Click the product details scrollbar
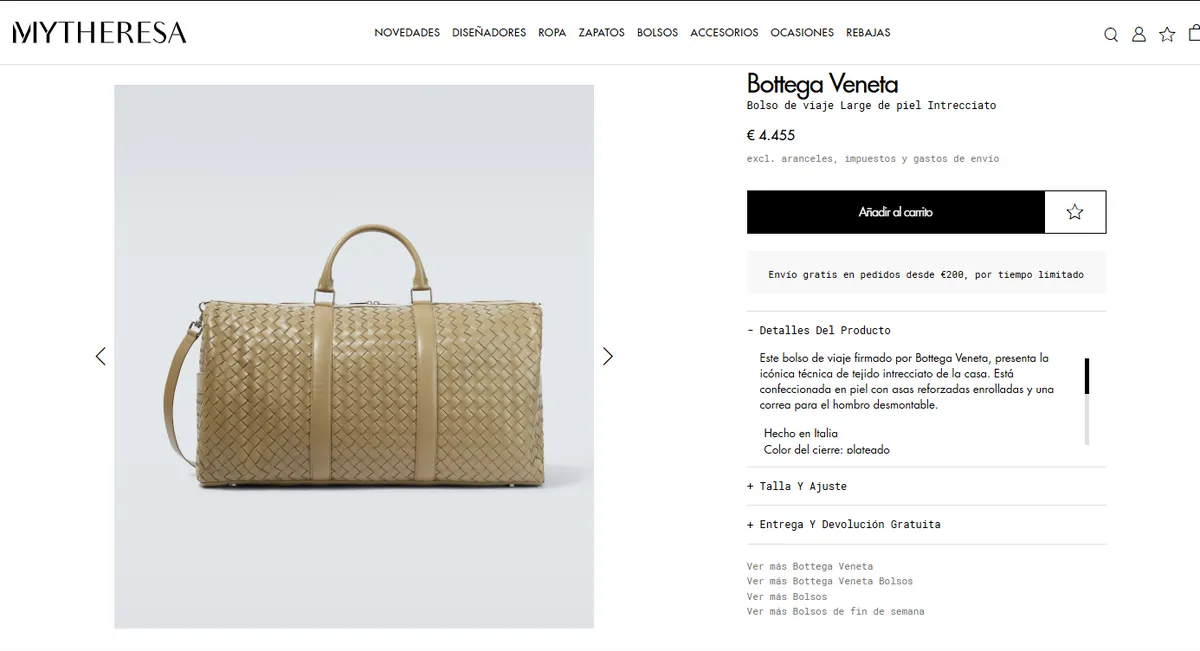Viewport: 1200px width, 651px height. 1087,401
